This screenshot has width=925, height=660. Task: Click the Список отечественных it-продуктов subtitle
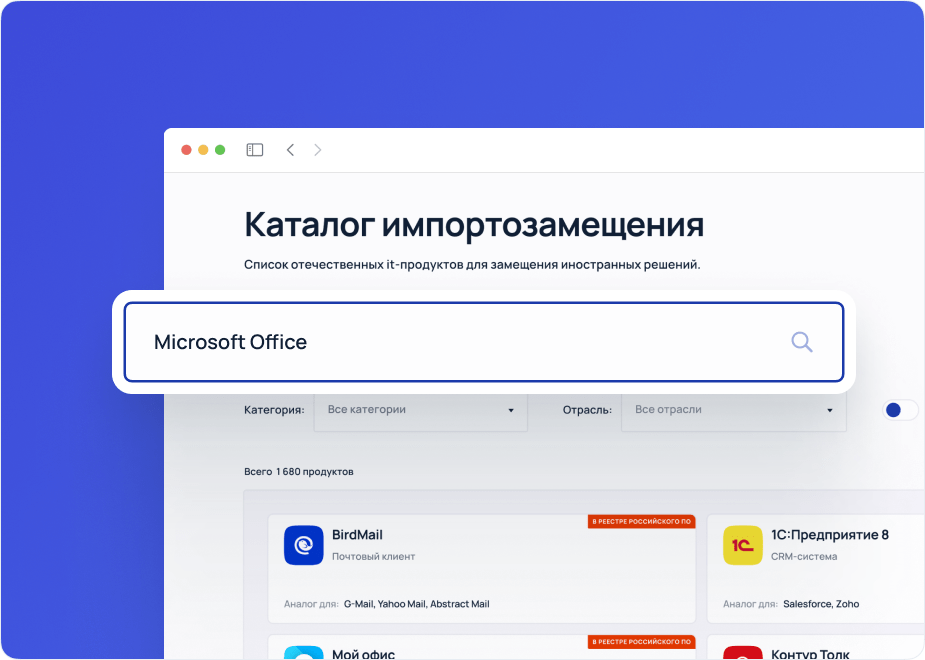pos(473,265)
